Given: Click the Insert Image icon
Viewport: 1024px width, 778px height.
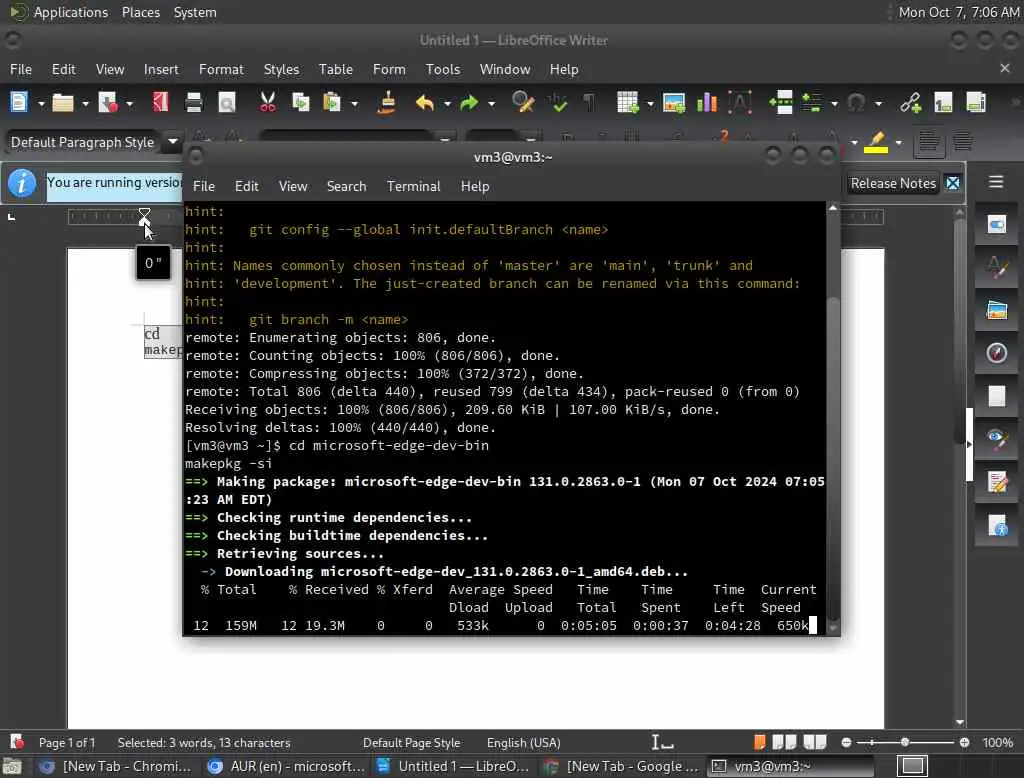Looking at the screenshot, I should [673, 103].
